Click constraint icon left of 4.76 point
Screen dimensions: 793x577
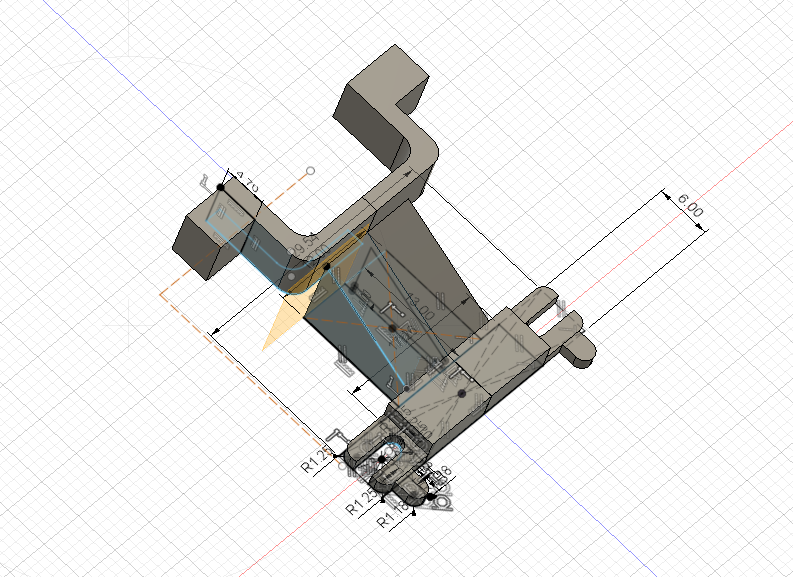click(205, 181)
